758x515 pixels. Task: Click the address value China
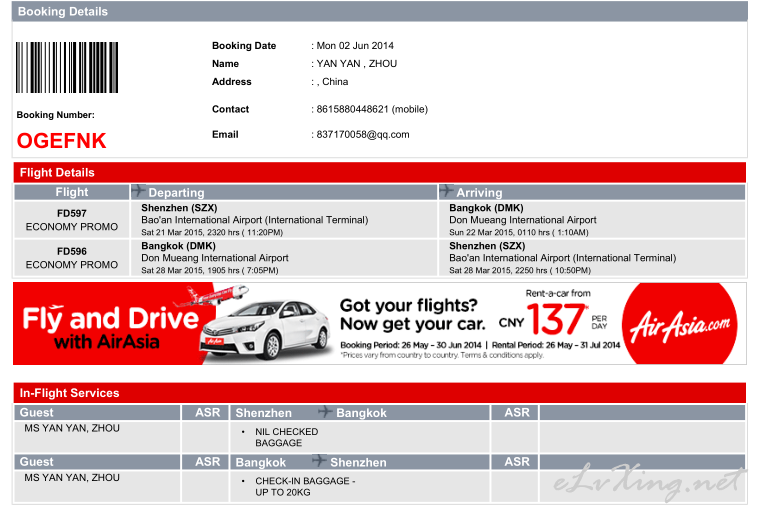pyautogui.click(x=335, y=82)
